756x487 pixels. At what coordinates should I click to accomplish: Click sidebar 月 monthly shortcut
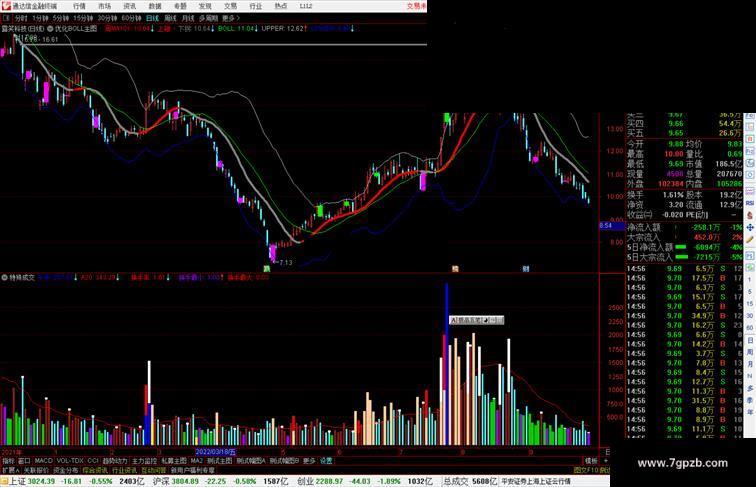(750, 364)
